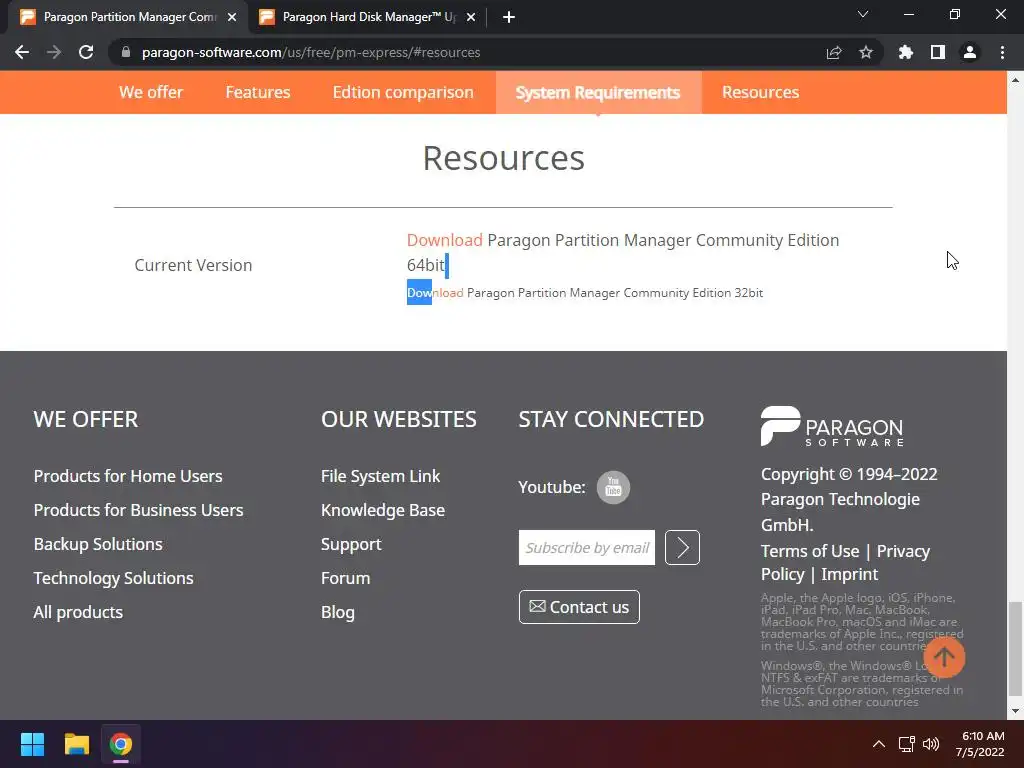The height and width of the screenshot is (768, 1024).
Task: Switch to Paragon Hard Disk Manager tab
Action: (x=368, y=17)
